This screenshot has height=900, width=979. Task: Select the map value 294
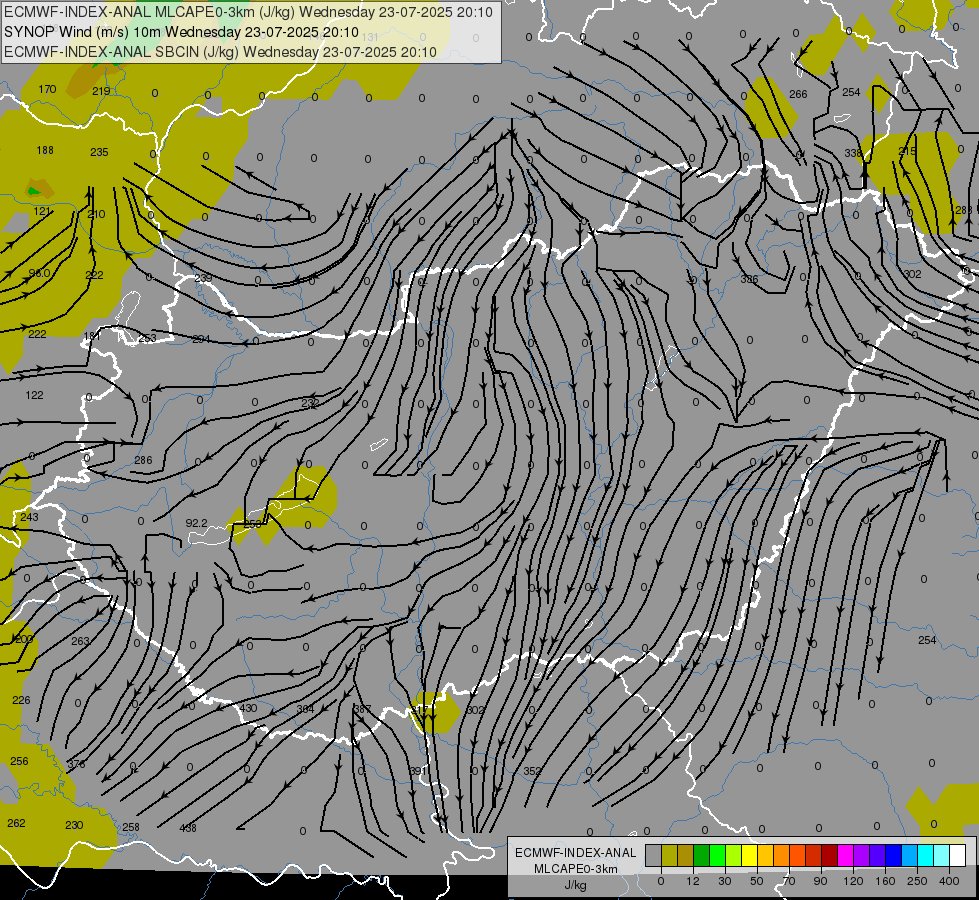[201, 339]
